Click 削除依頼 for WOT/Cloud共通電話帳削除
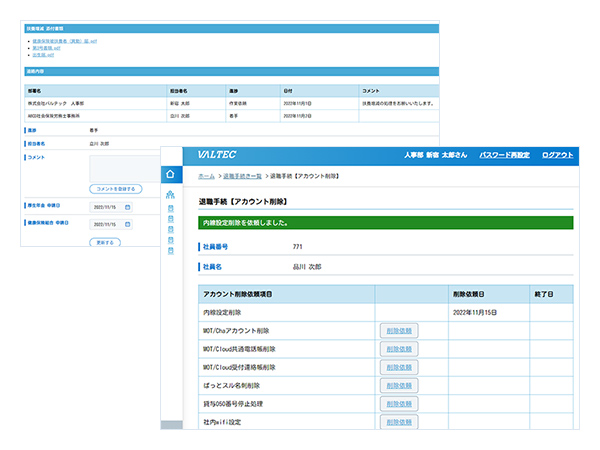 click(x=399, y=349)
